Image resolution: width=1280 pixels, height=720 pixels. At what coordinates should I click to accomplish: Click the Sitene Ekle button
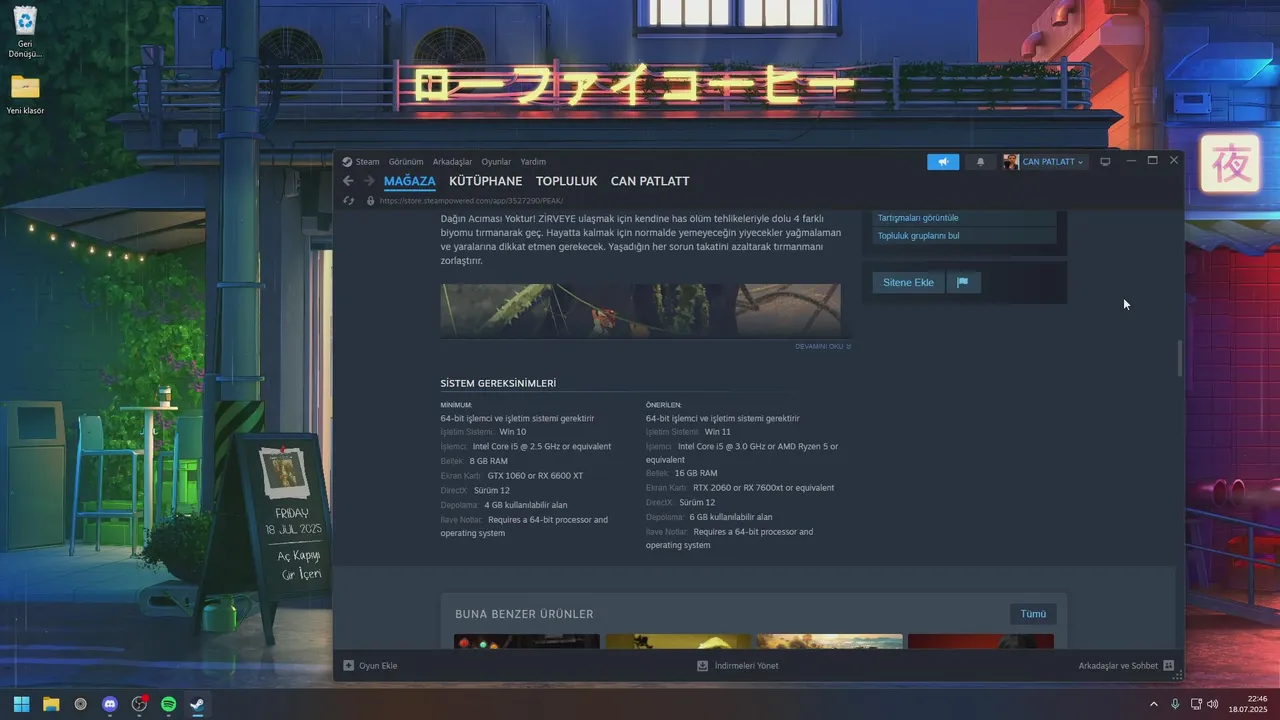pos(908,283)
